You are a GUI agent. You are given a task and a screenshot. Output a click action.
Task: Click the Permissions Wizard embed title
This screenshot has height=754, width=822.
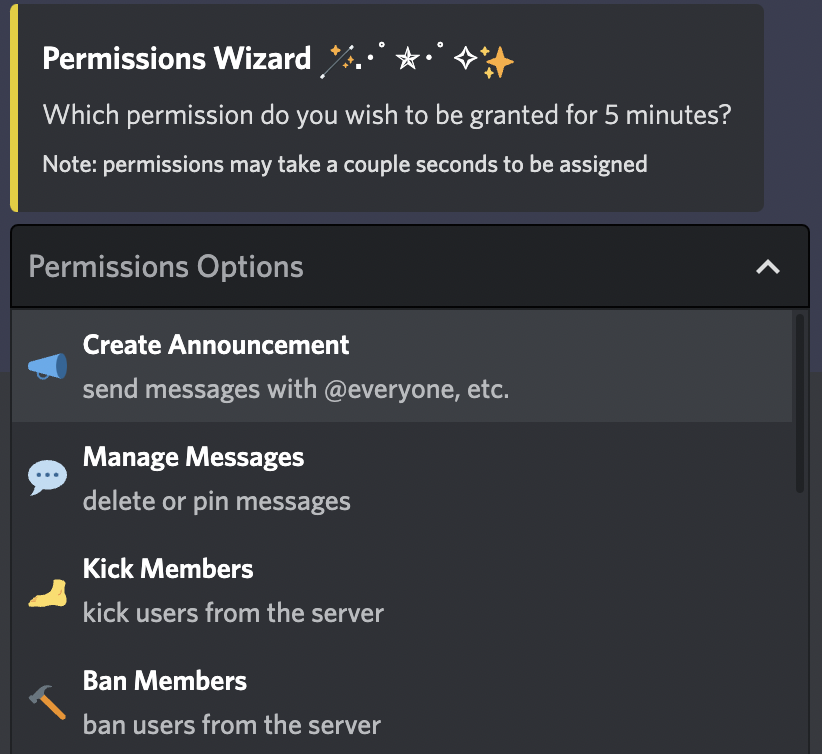pyautogui.click(x=177, y=58)
